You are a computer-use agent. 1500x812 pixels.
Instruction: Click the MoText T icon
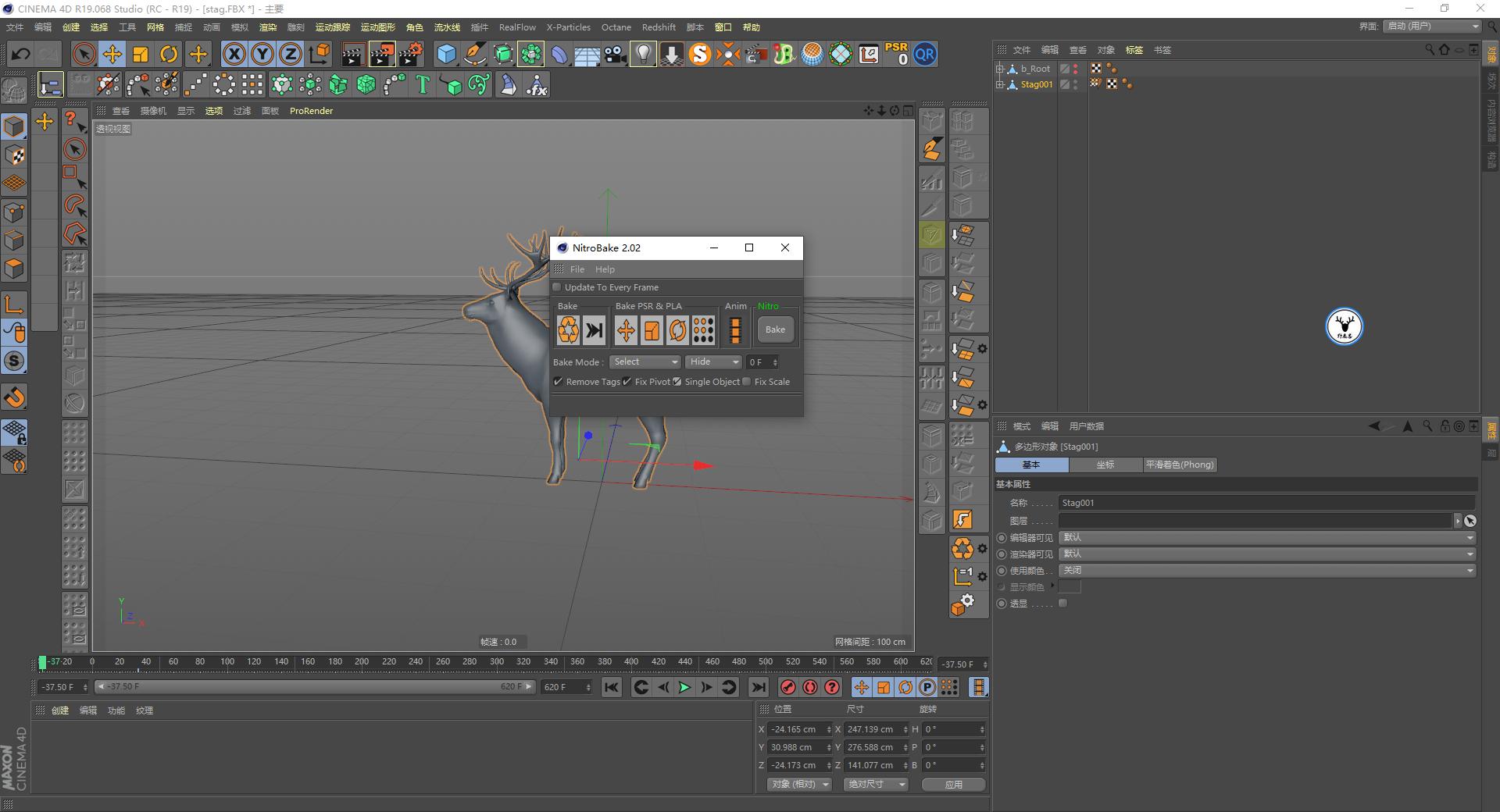coord(423,84)
